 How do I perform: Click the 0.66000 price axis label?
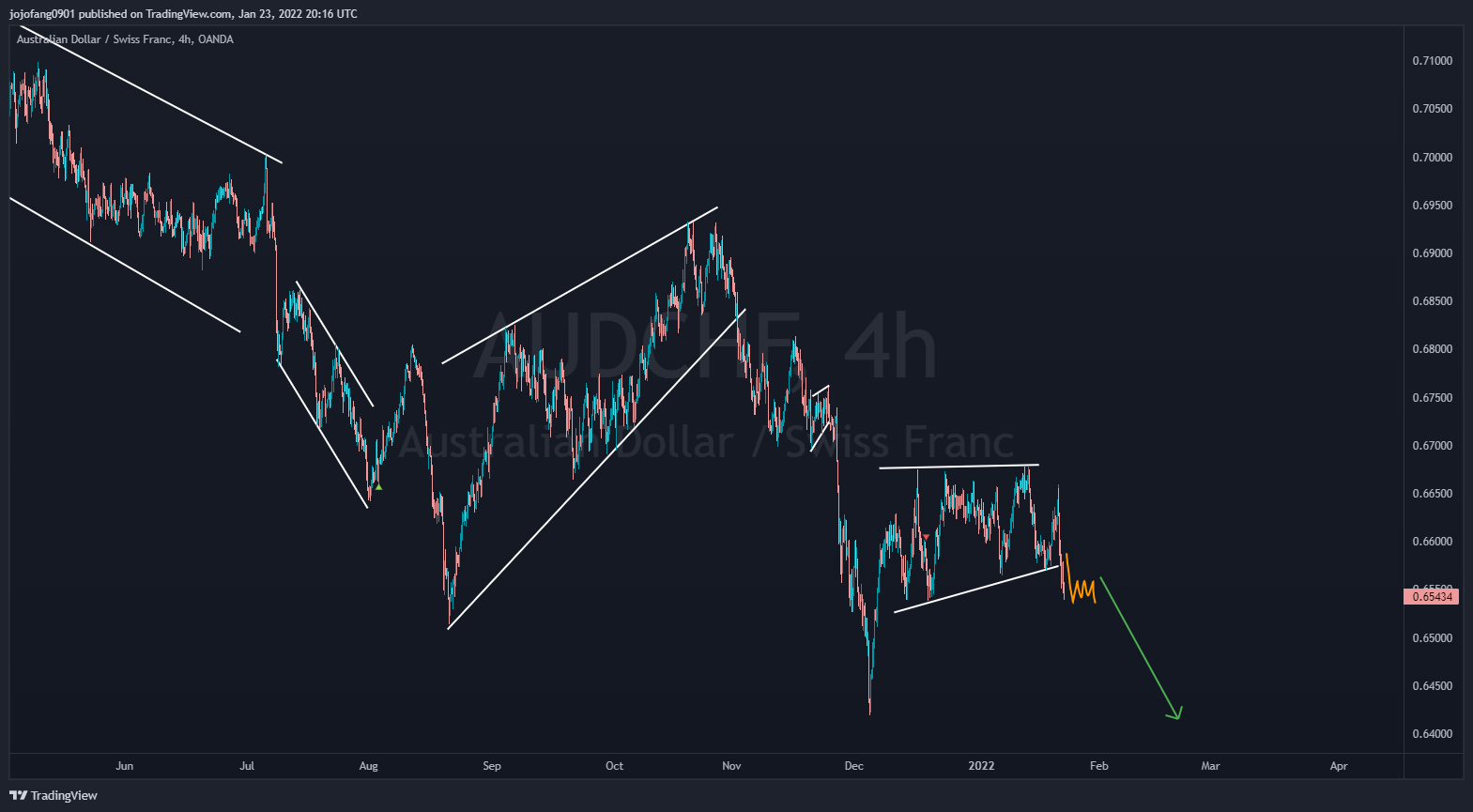click(x=1432, y=542)
